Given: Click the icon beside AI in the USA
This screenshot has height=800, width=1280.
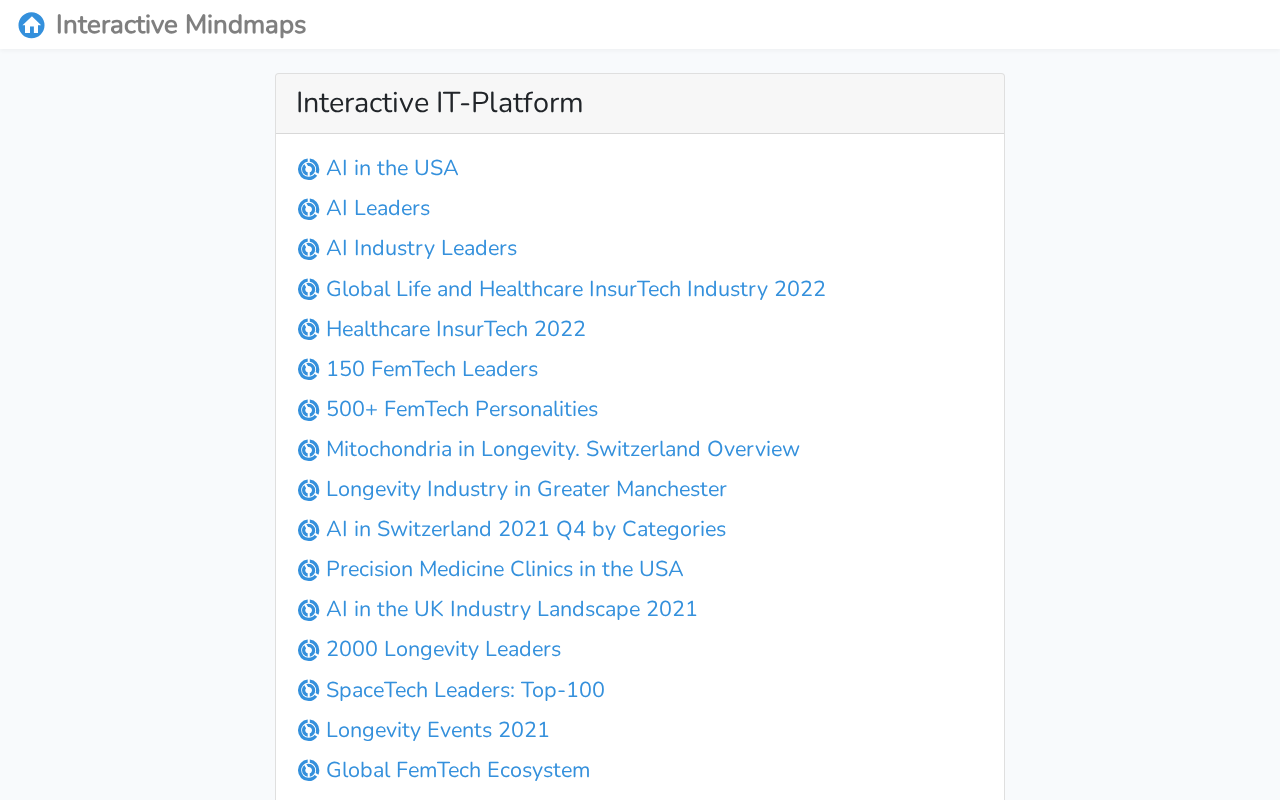Looking at the screenshot, I should click(x=308, y=169).
